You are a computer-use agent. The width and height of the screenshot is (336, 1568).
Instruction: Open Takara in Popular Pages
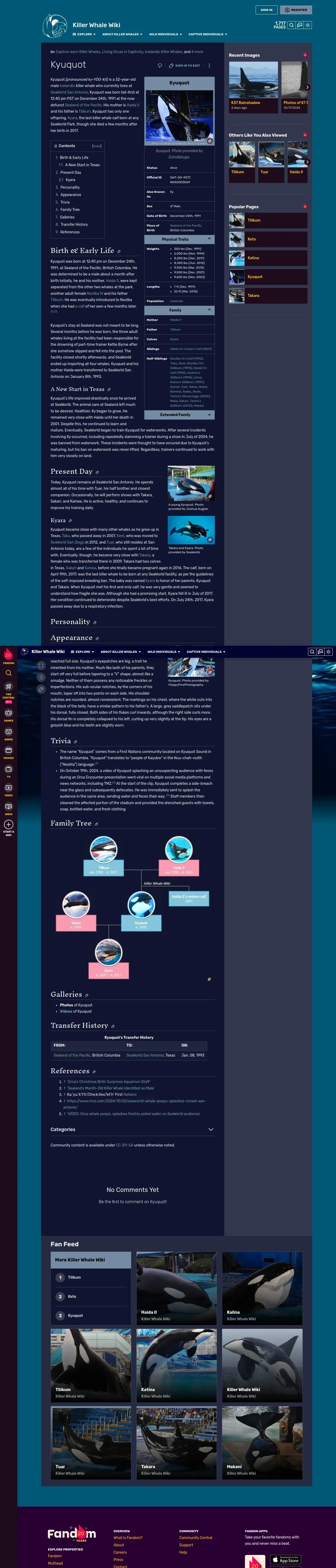point(268,296)
